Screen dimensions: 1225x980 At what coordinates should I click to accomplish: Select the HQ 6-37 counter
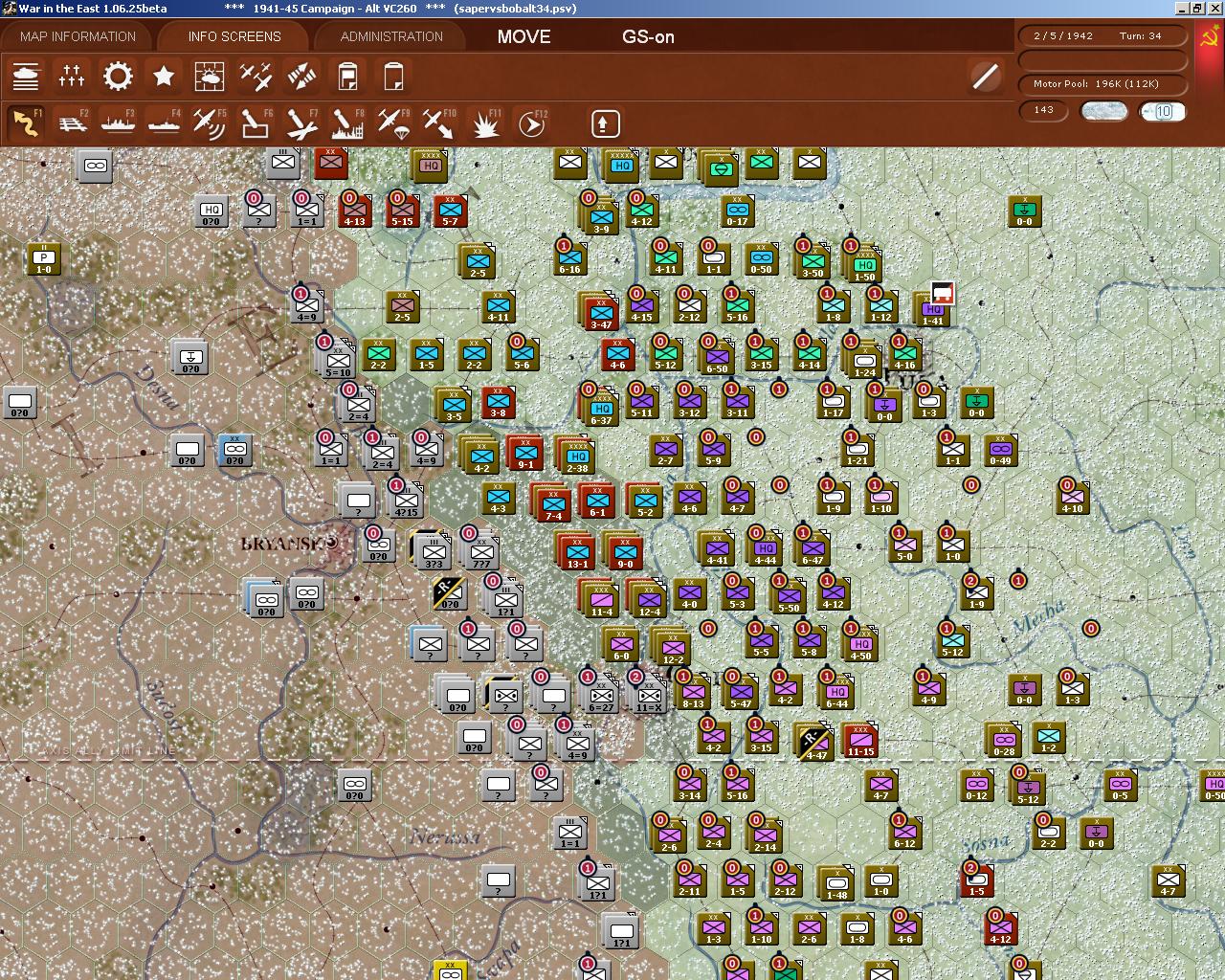pyautogui.click(x=599, y=408)
